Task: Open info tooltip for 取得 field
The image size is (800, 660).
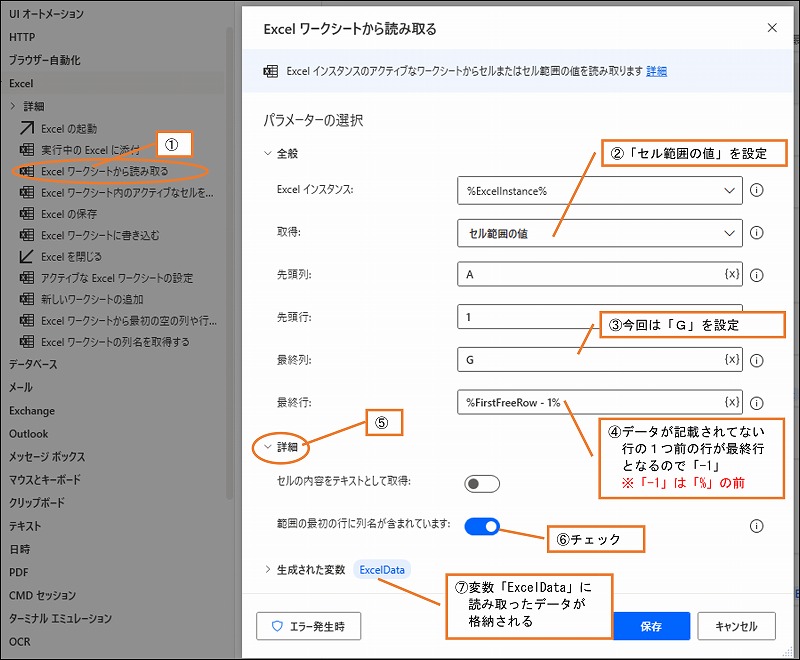Action: 757,233
